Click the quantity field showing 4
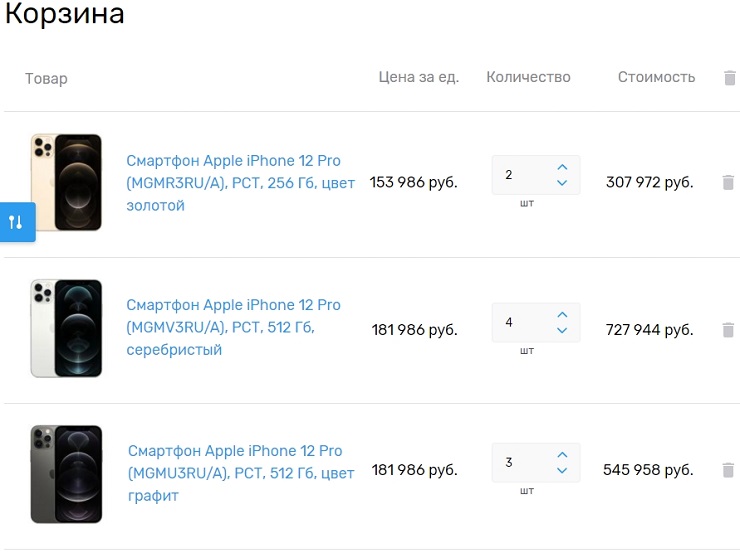The image size is (740, 553). point(520,322)
